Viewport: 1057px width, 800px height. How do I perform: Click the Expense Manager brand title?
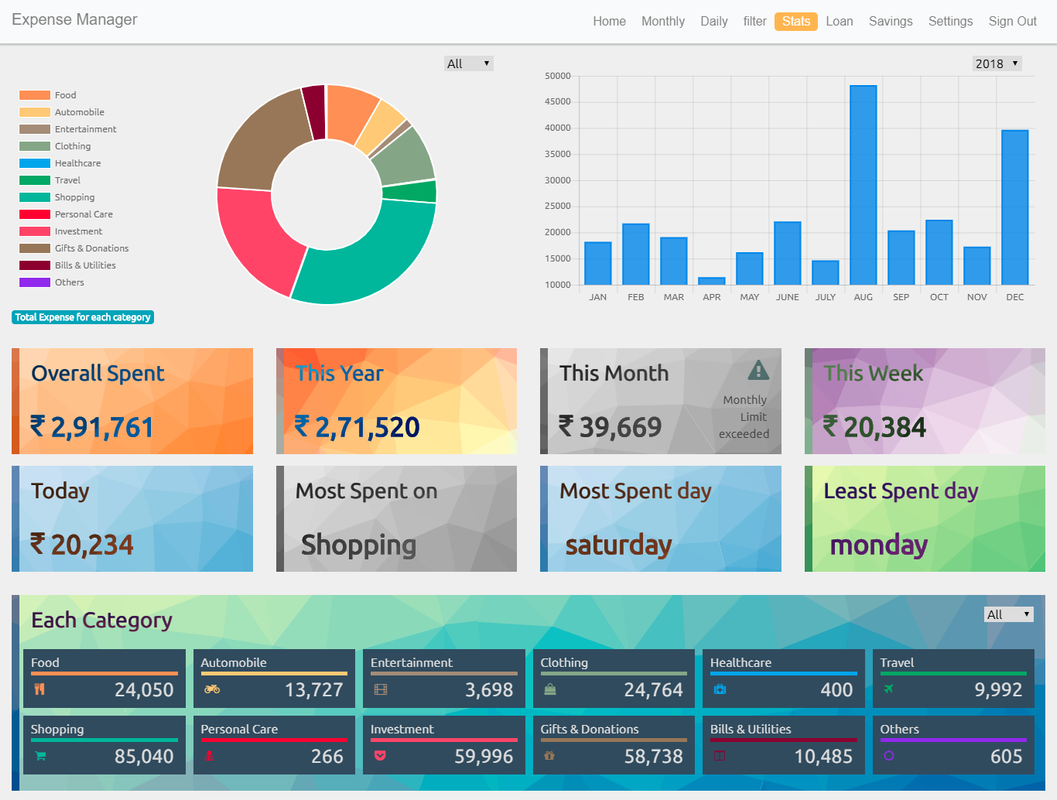click(x=74, y=20)
